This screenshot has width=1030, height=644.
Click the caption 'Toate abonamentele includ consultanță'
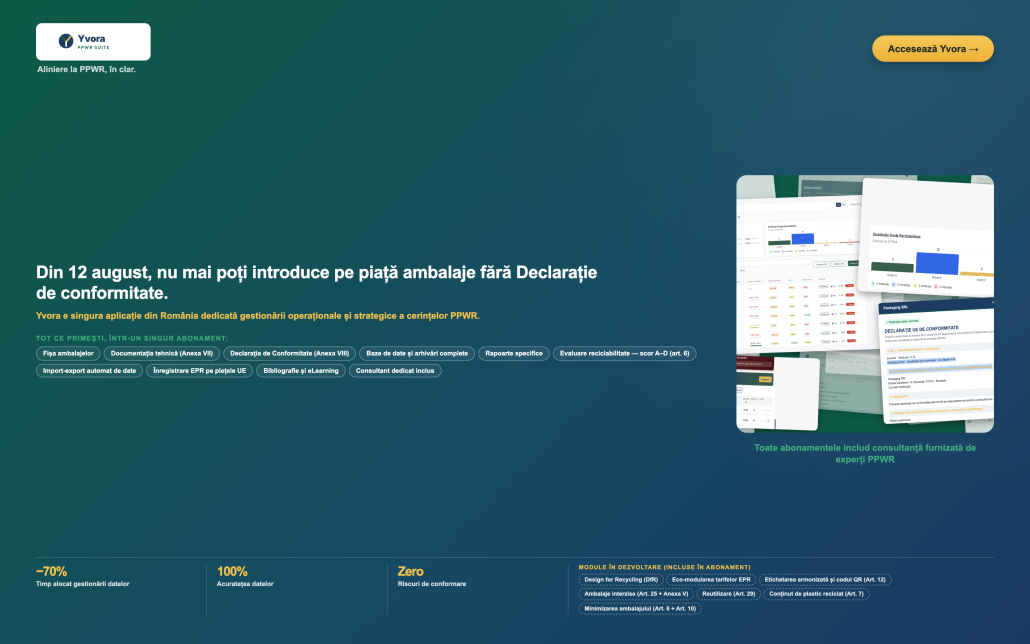click(x=865, y=453)
